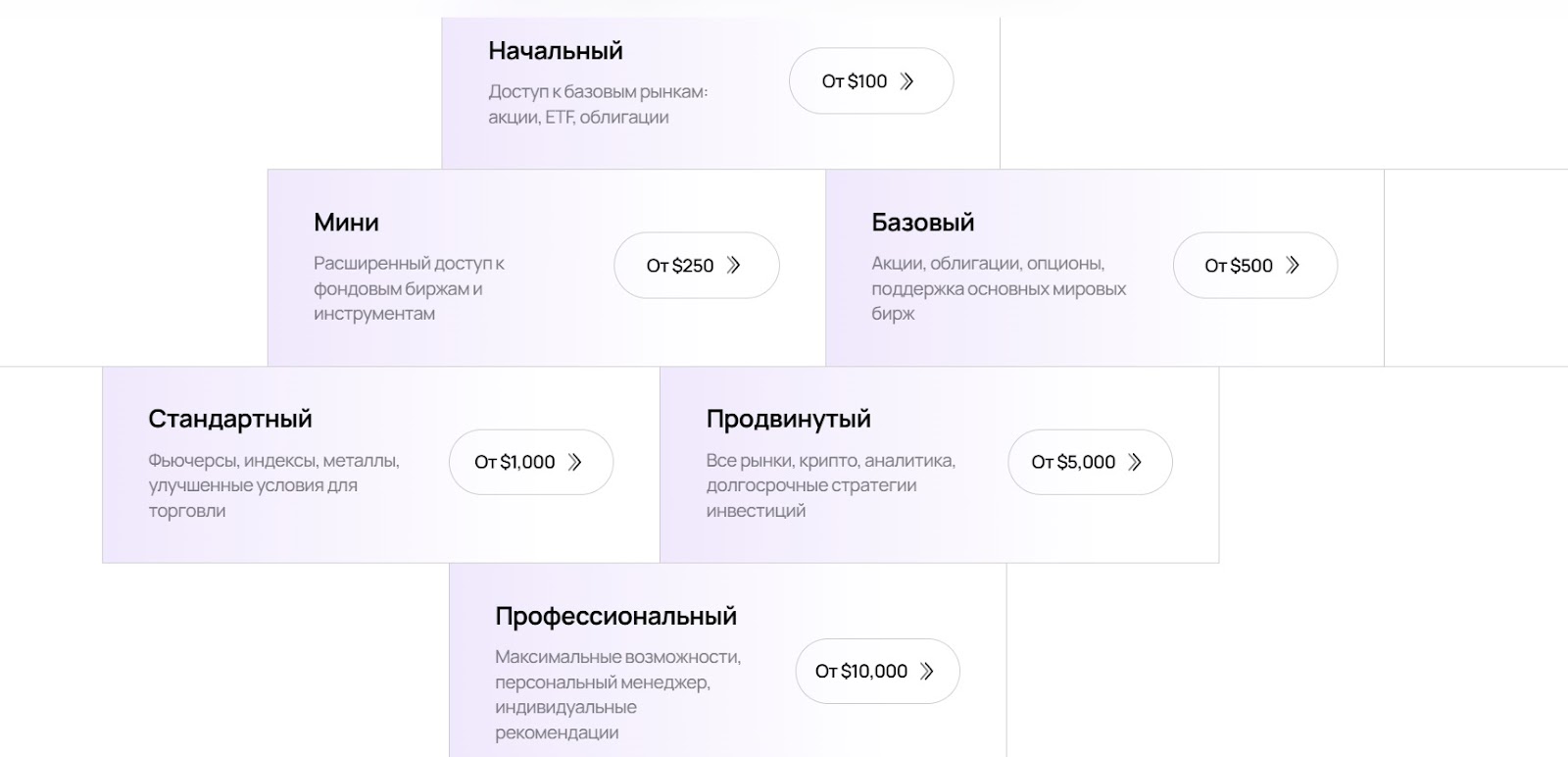Screen dimensions: 1568x757
Task: Click the chevron icon beside От $5,000
Action: [x=1135, y=462]
